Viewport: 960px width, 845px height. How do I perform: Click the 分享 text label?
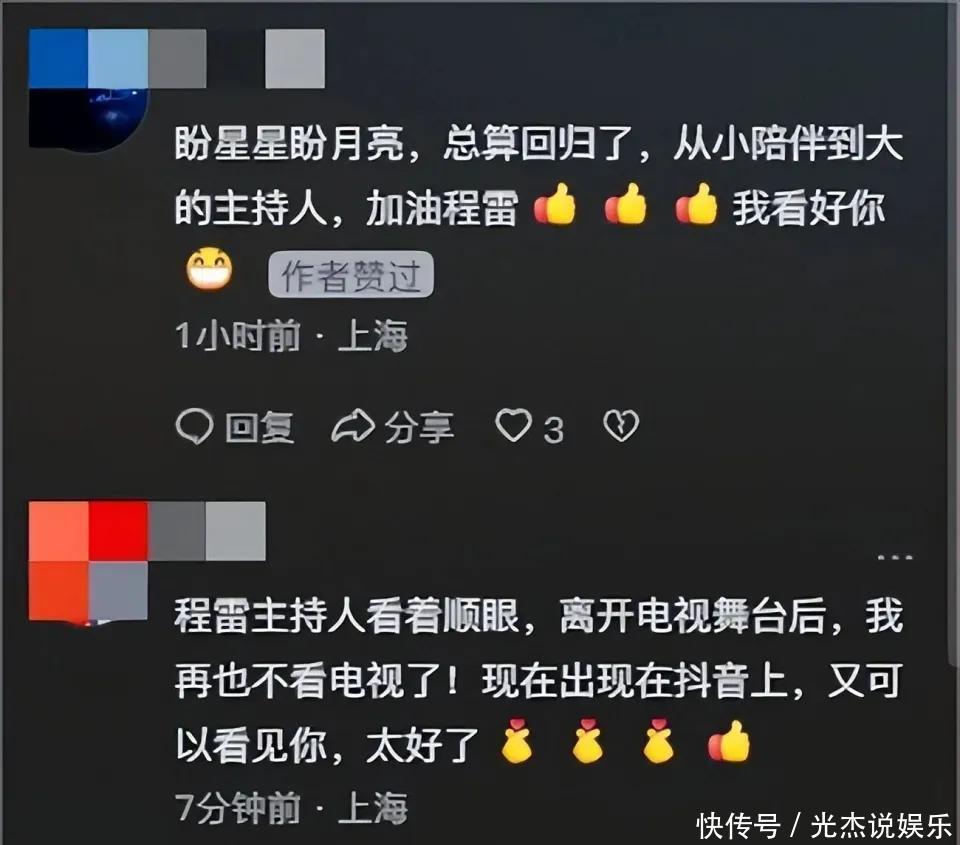coord(419,427)
